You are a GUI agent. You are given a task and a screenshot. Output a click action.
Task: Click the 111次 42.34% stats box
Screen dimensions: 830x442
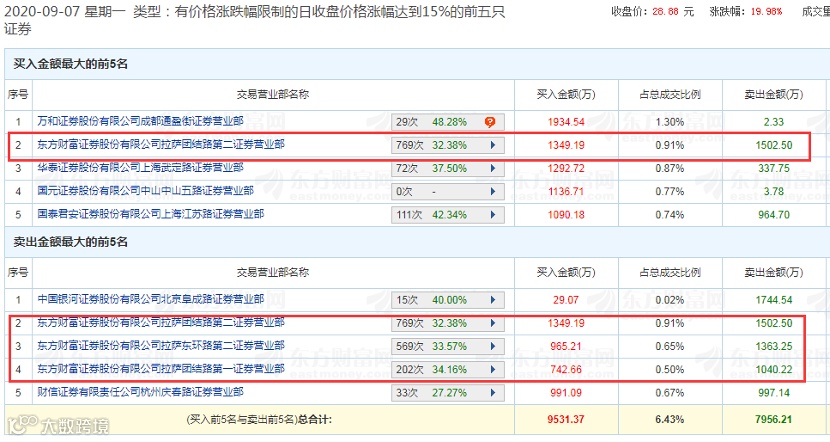[x=448, y=215]
